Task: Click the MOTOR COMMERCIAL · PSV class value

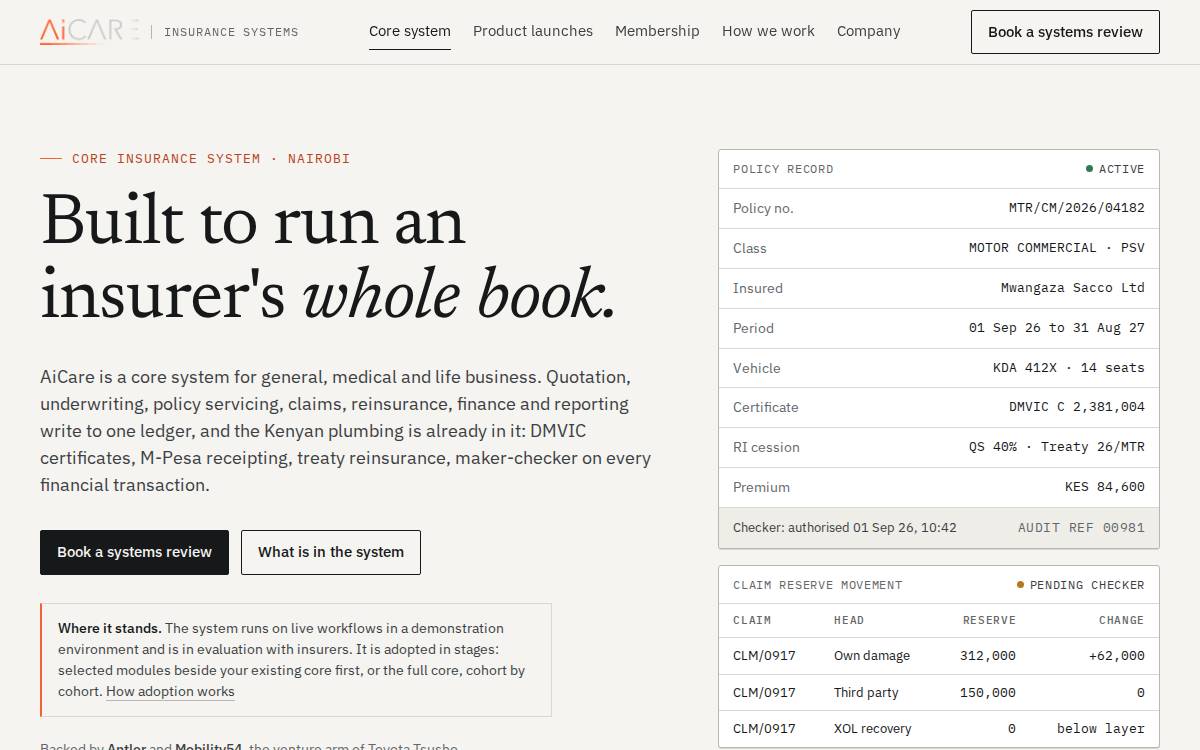Action: click(x=1056, y=248)
